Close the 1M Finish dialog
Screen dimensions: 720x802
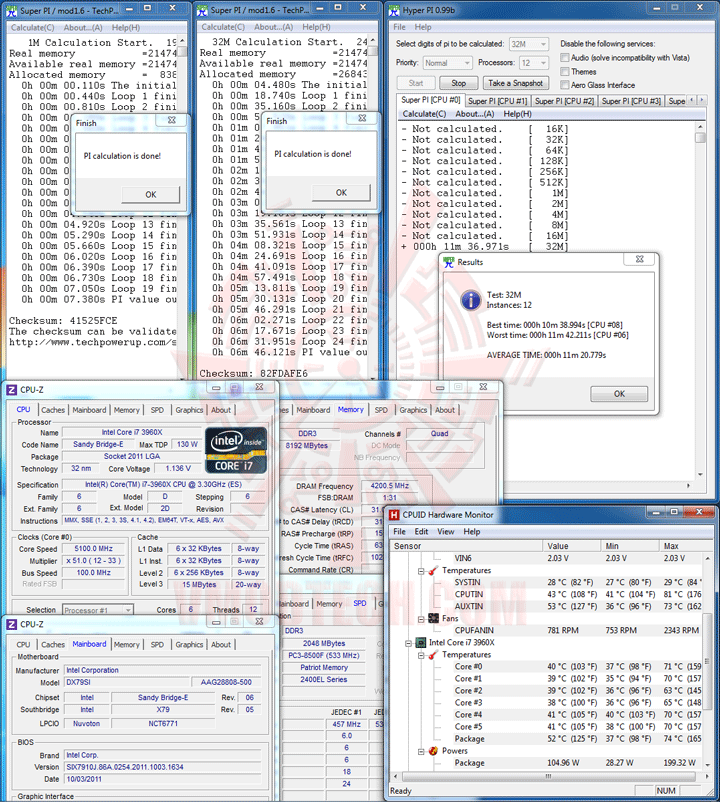pos(172,120)
